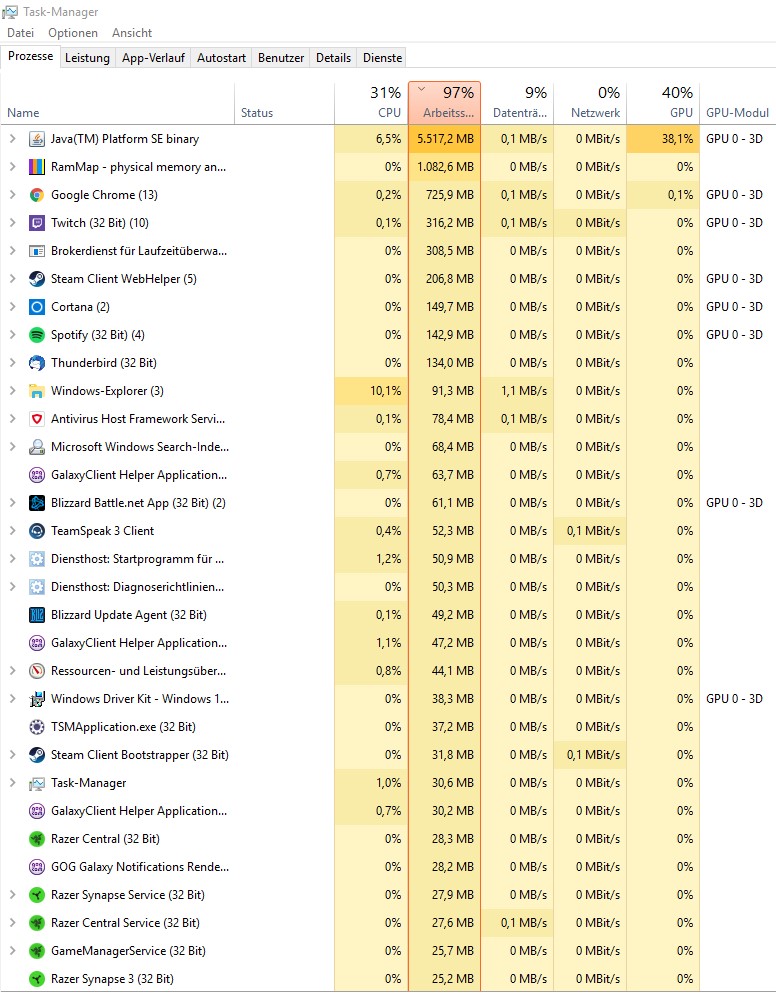
Task: Click the GalaxyClient Helper row using 63,7 MB
Action: (x=388, y=475)
